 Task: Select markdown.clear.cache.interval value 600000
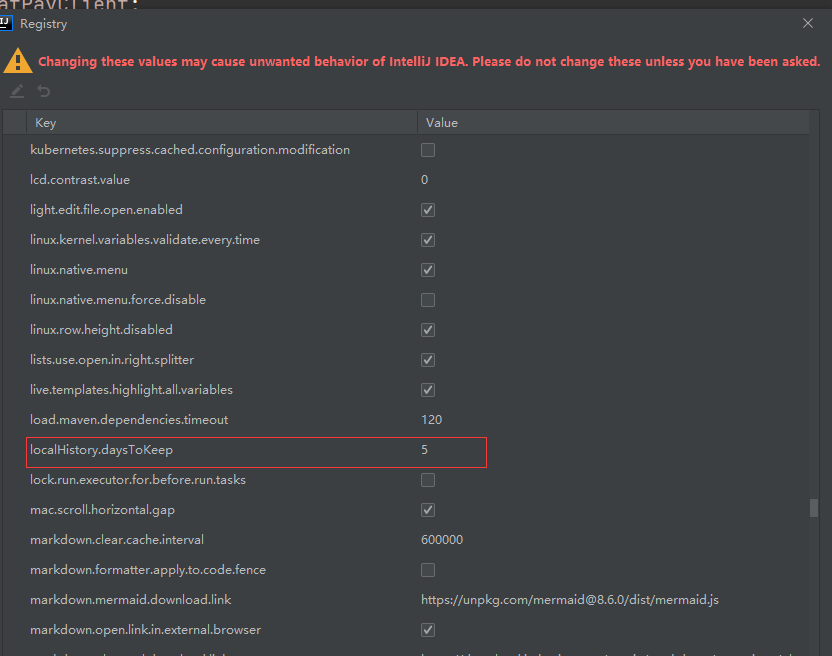(x=442, y=540)
